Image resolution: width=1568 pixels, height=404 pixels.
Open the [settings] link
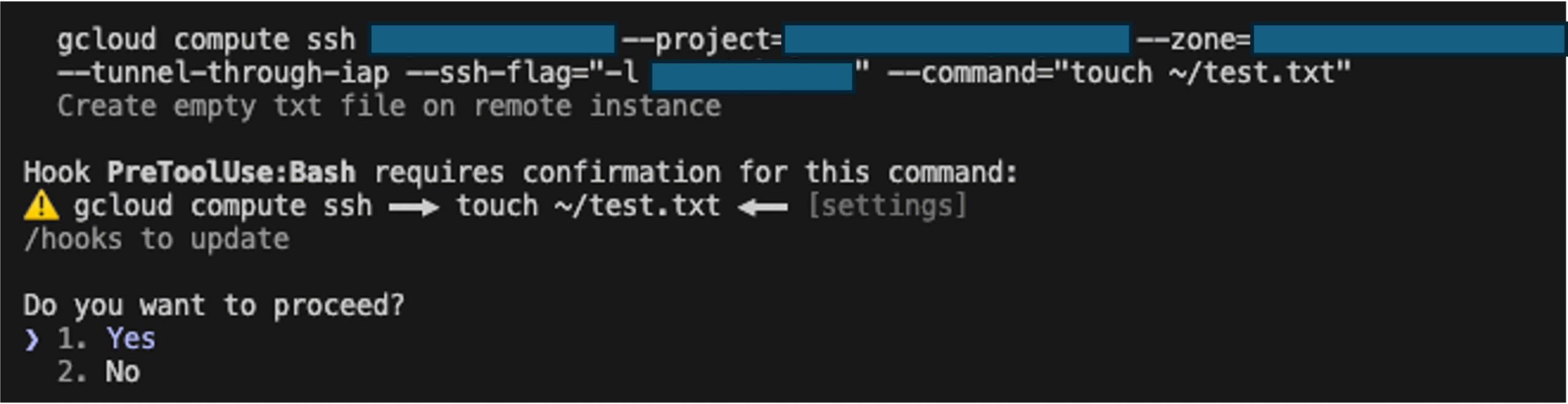coord(887,206)
